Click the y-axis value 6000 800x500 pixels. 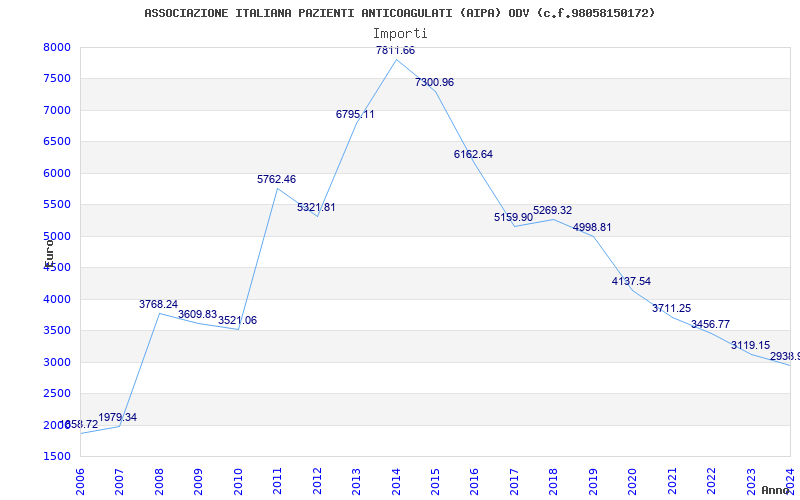tap(57, 173)
